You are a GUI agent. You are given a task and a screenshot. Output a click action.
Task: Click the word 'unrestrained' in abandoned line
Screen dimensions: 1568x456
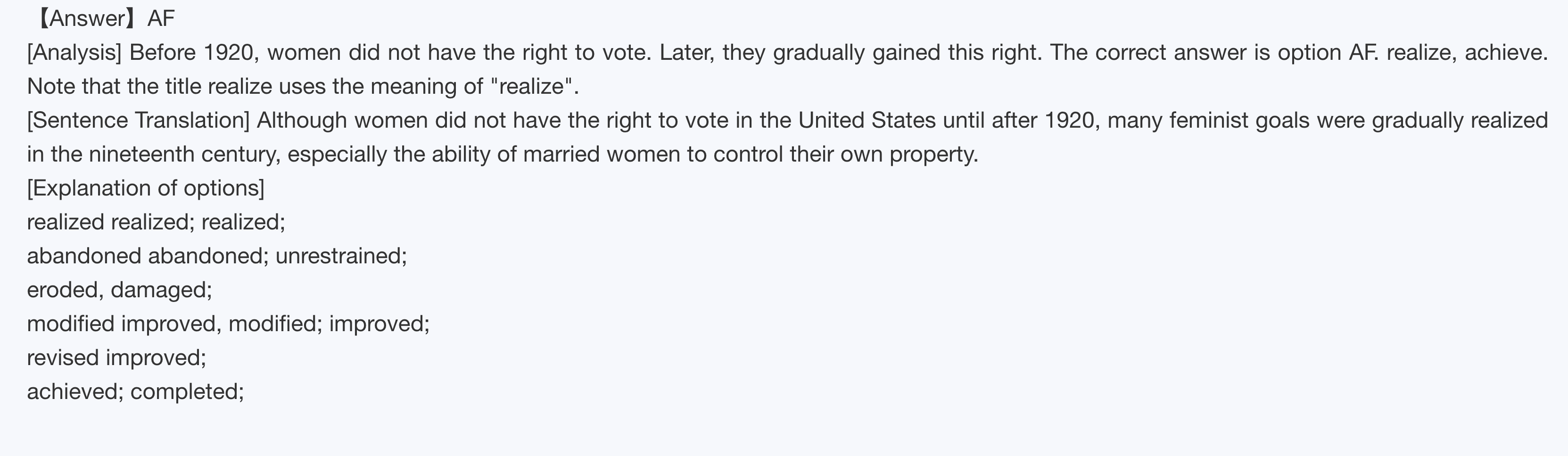[338, 257]
